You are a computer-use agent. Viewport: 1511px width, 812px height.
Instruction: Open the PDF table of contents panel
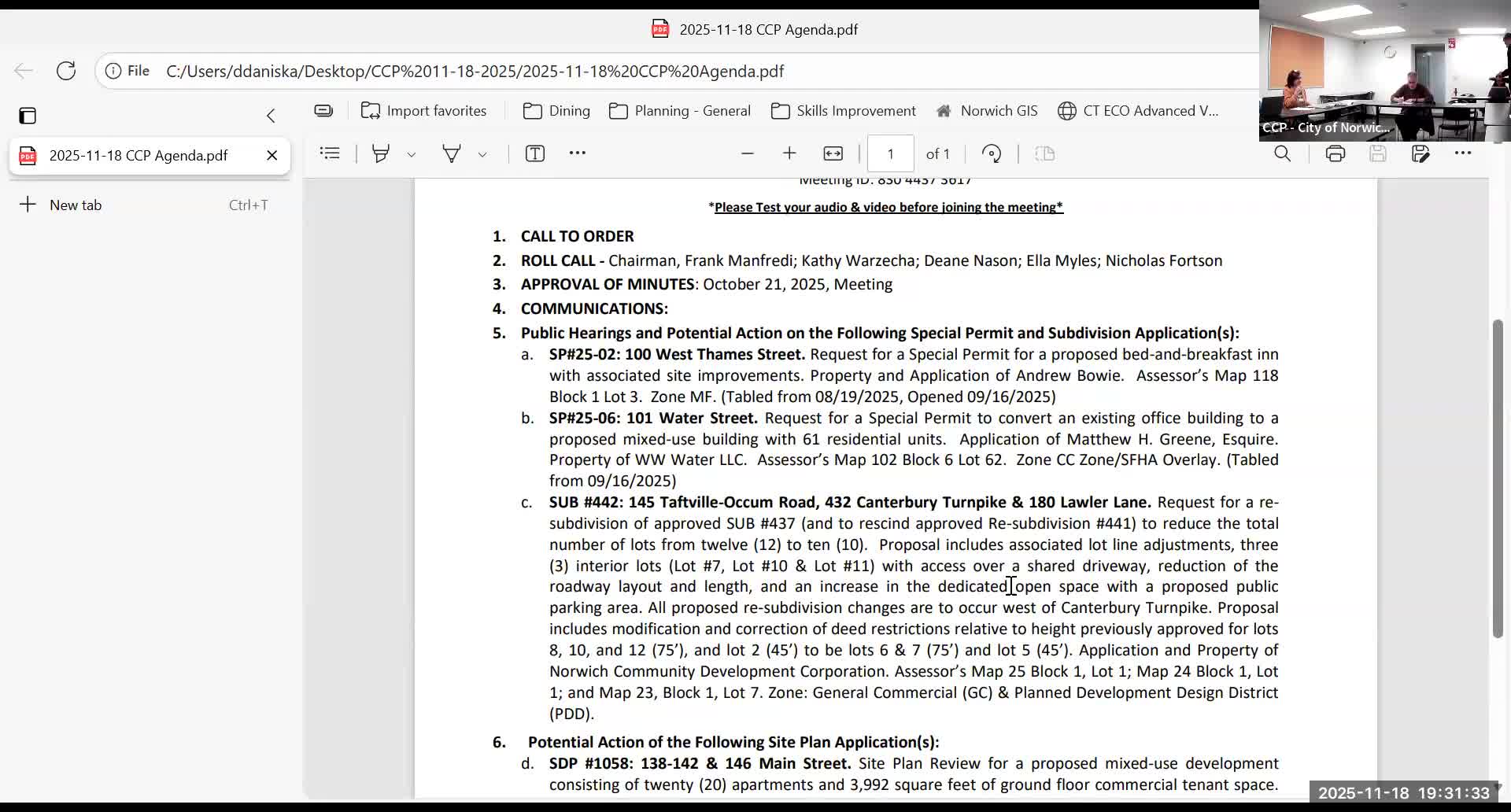330,153
